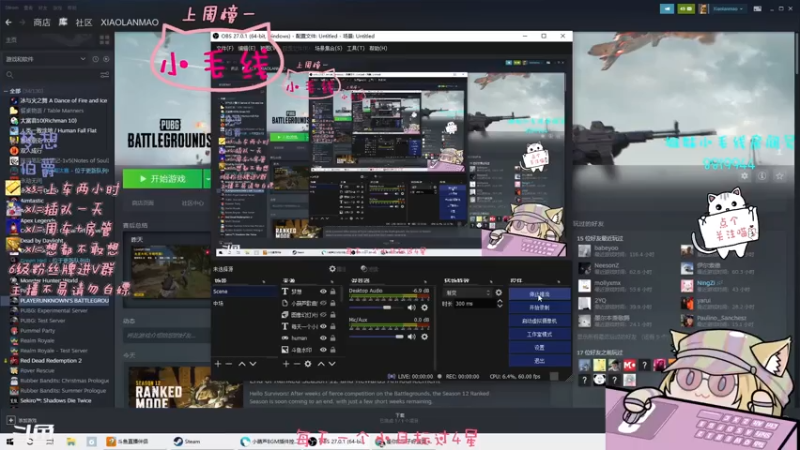The height and width of the screenshot is (450, 800).
Task: Open scene transition properties gear
Action: pos(498,293)
